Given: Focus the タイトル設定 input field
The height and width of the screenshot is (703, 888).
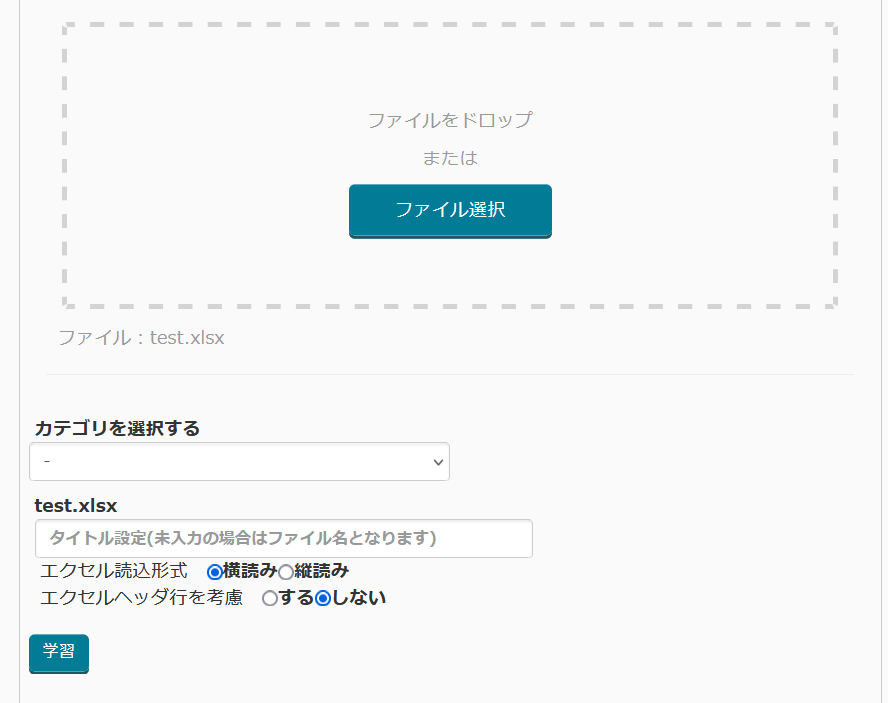Looking at the screenshot, I should click(283, 538).
